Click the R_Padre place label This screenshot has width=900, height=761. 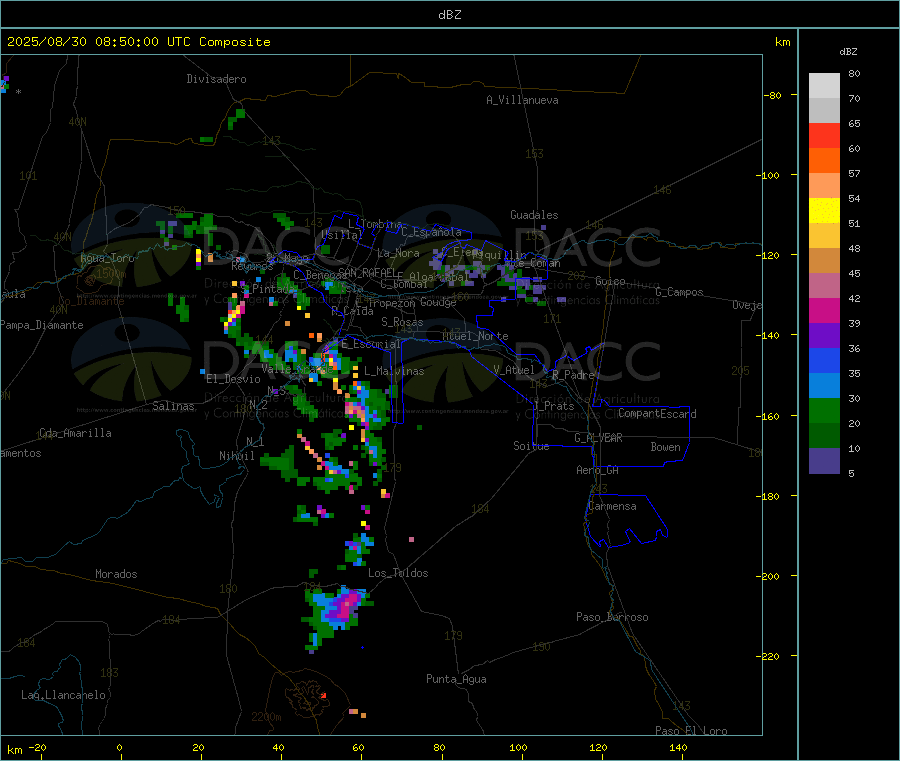pos(573,375)
